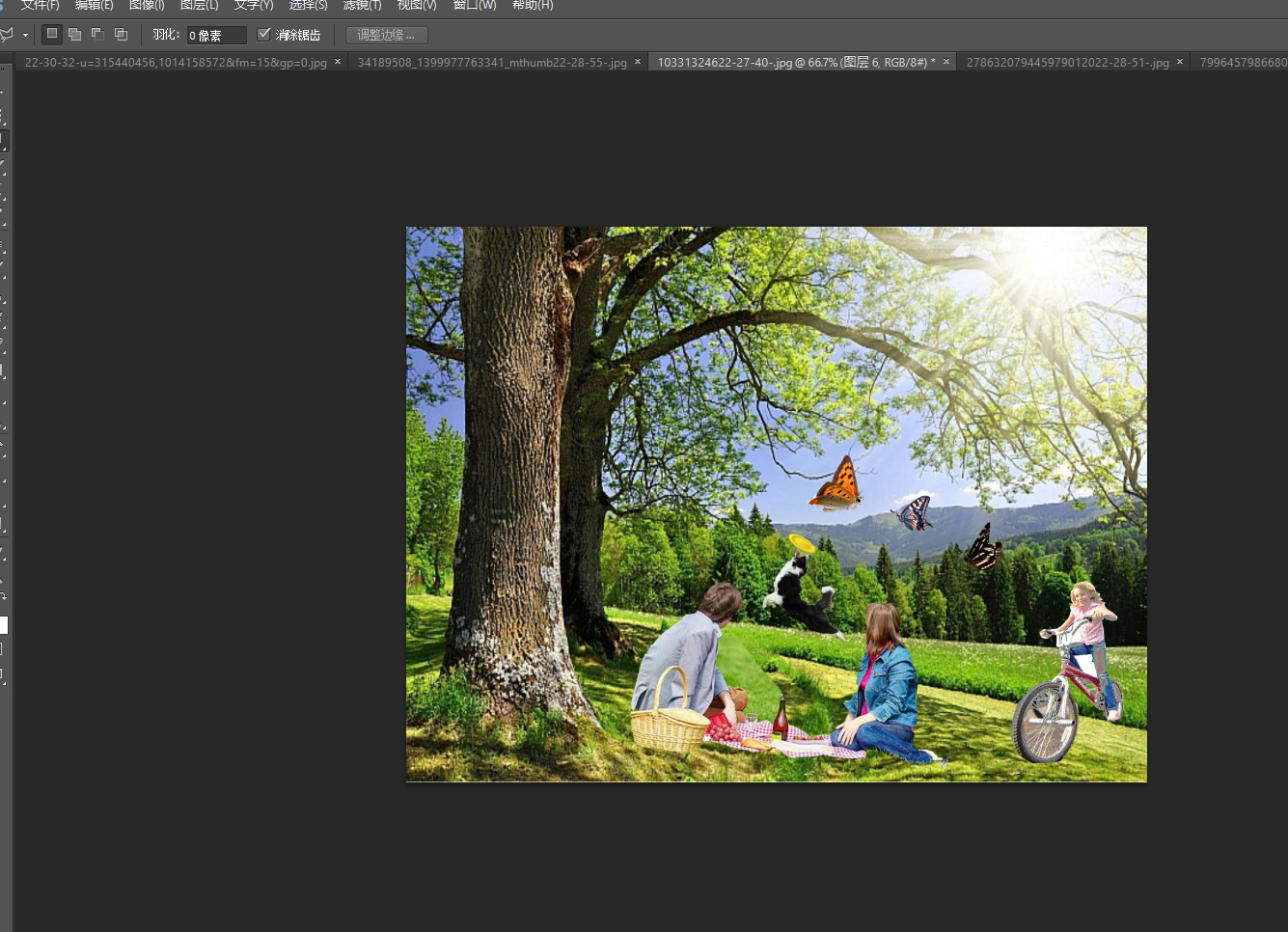Open the 滤镜(T) menu
Image resolution: width=1288 pixels, height=932 pixels.
click(x=362, y=5)
